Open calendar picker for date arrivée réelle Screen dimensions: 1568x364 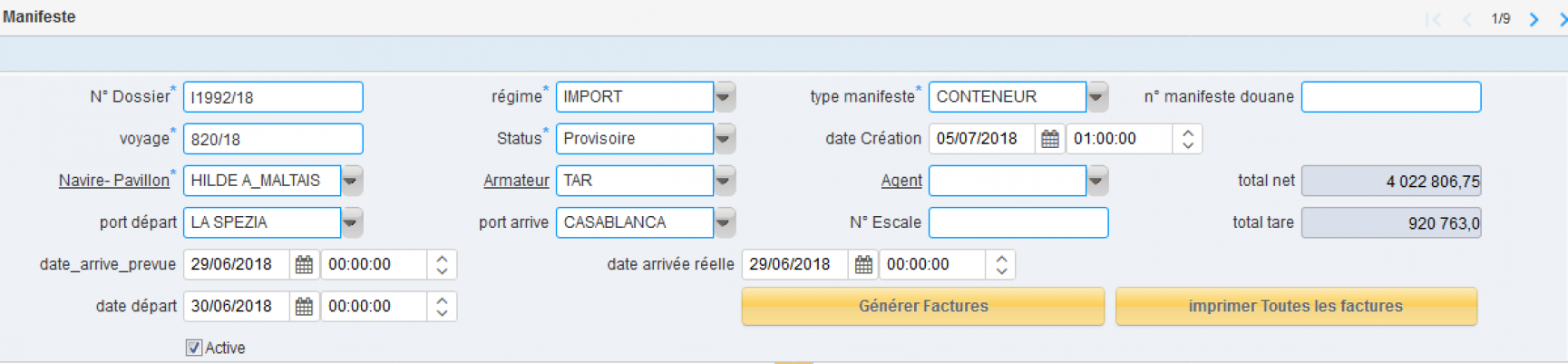(863, 265)
